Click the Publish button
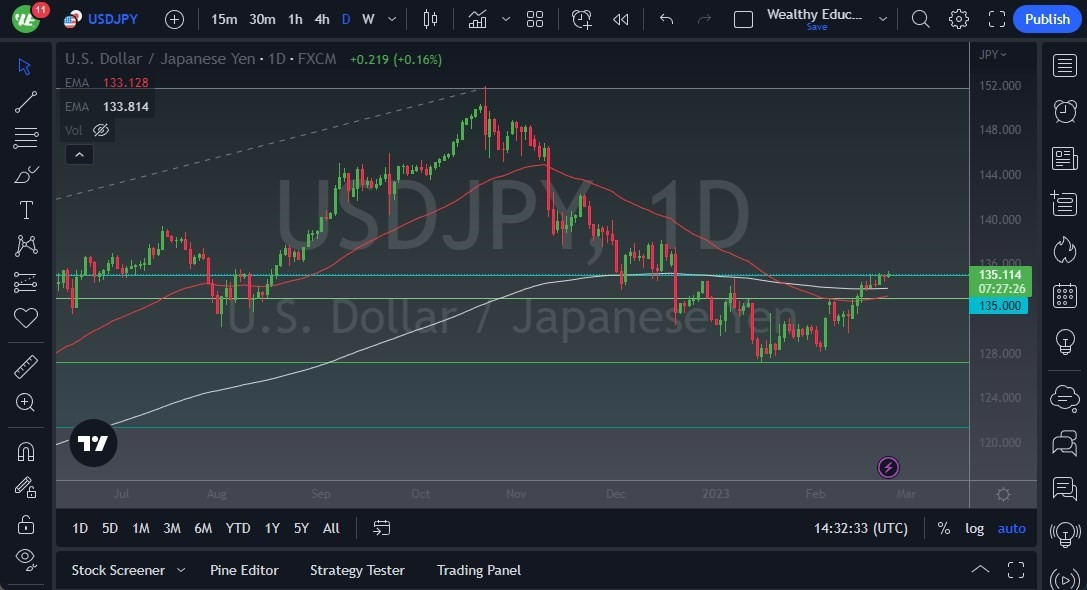Screen dimensions: 1087x590 1046,18
